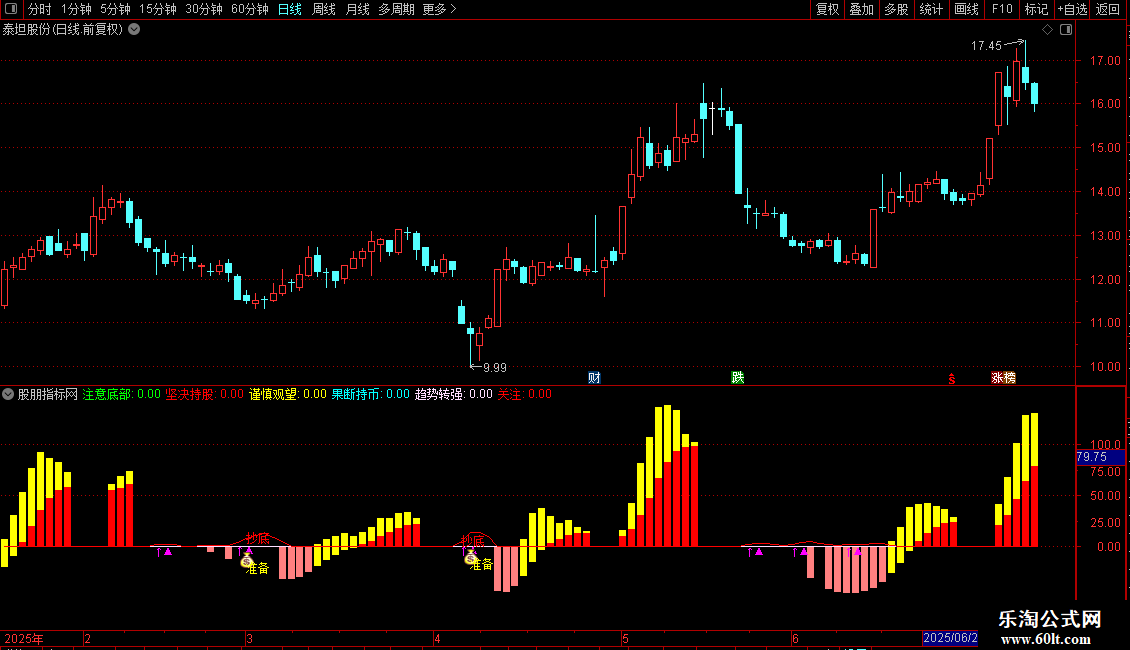1130x650 pixels.
Task: Select the 15分钟 period tab
Action: (x=157, y=9)
